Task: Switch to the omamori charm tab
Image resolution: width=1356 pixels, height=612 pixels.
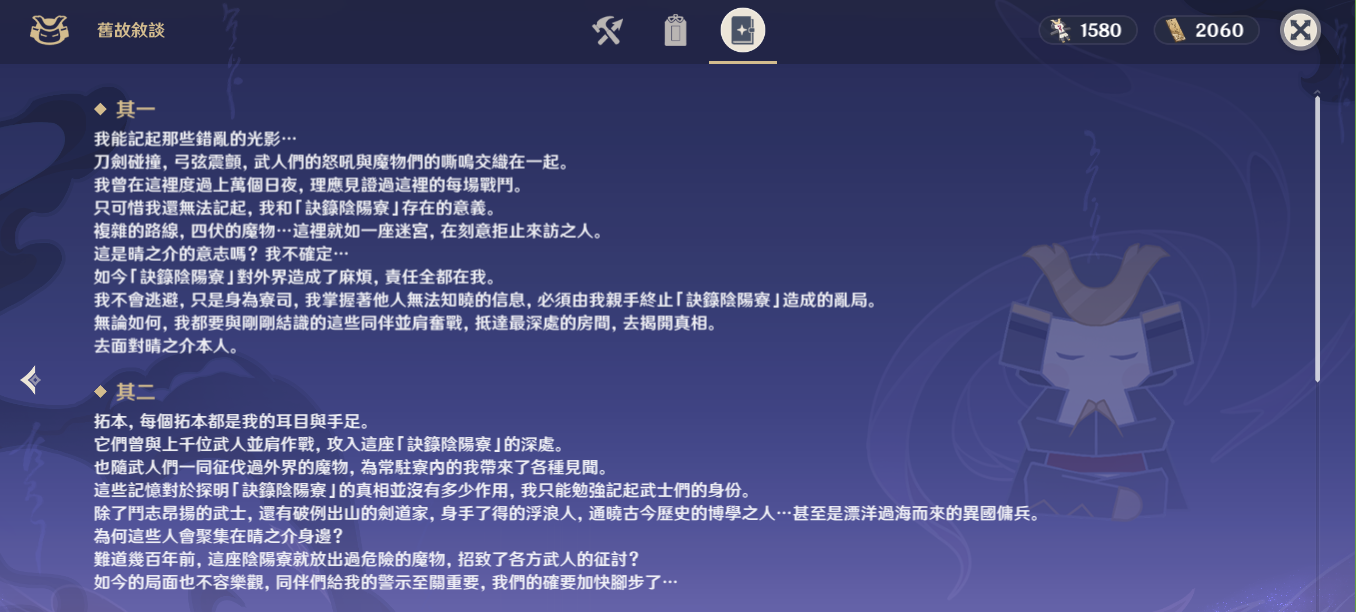Action: 675,30
